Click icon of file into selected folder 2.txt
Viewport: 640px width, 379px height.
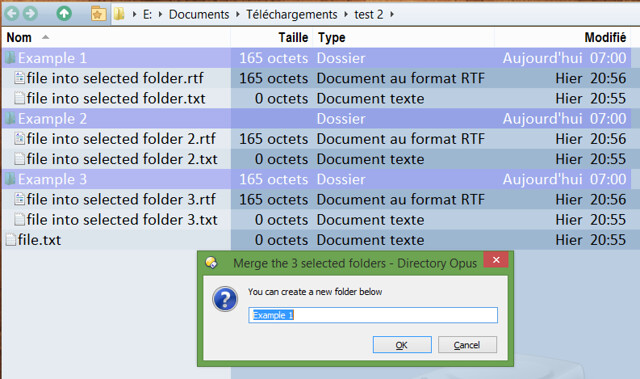(19, 159)
